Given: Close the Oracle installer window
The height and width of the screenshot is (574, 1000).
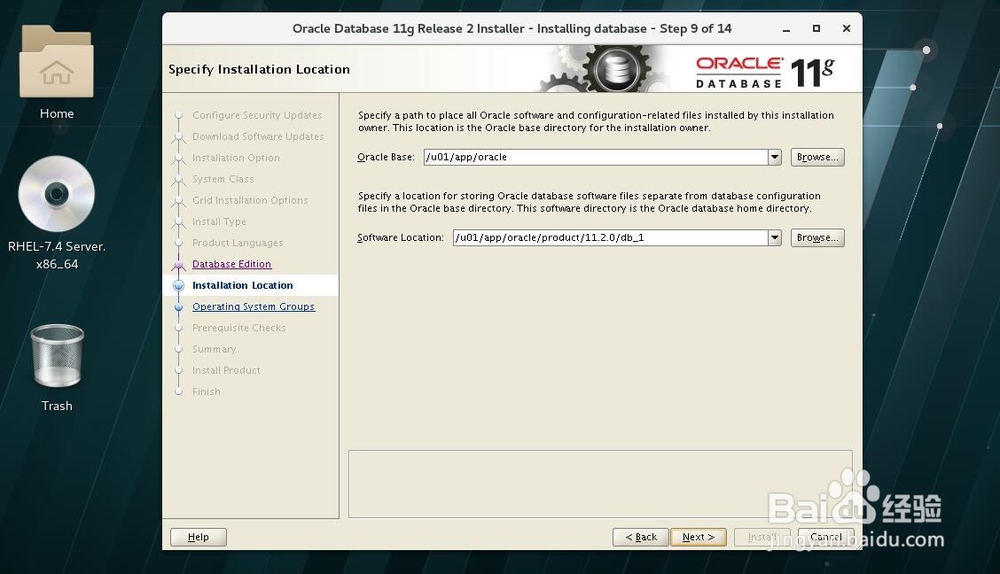Looking at the screenshot, I should (846, 29).
